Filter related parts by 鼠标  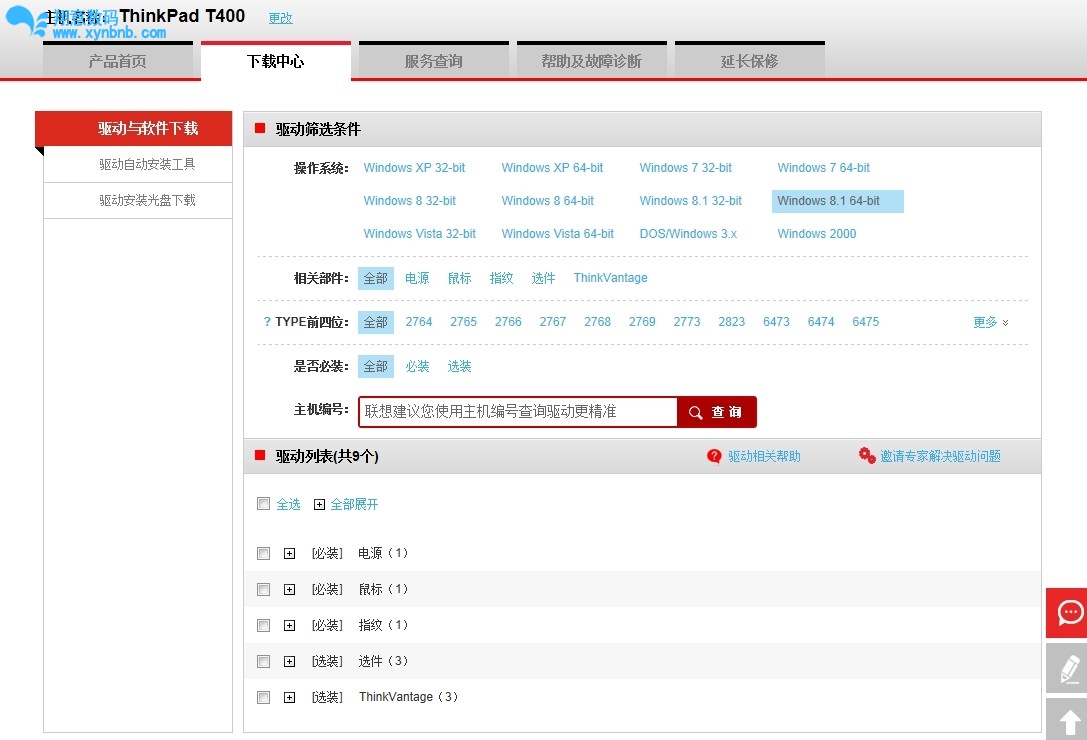[459, 278]
